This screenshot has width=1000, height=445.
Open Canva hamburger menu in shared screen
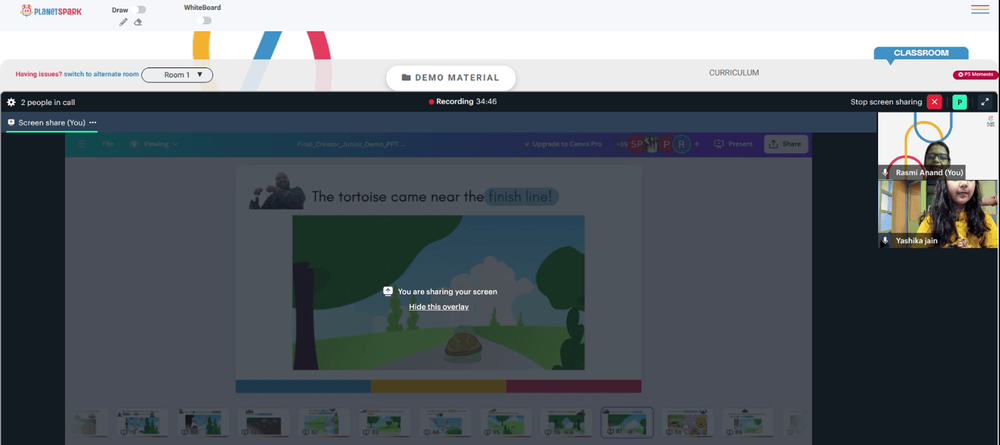(82, 144)
